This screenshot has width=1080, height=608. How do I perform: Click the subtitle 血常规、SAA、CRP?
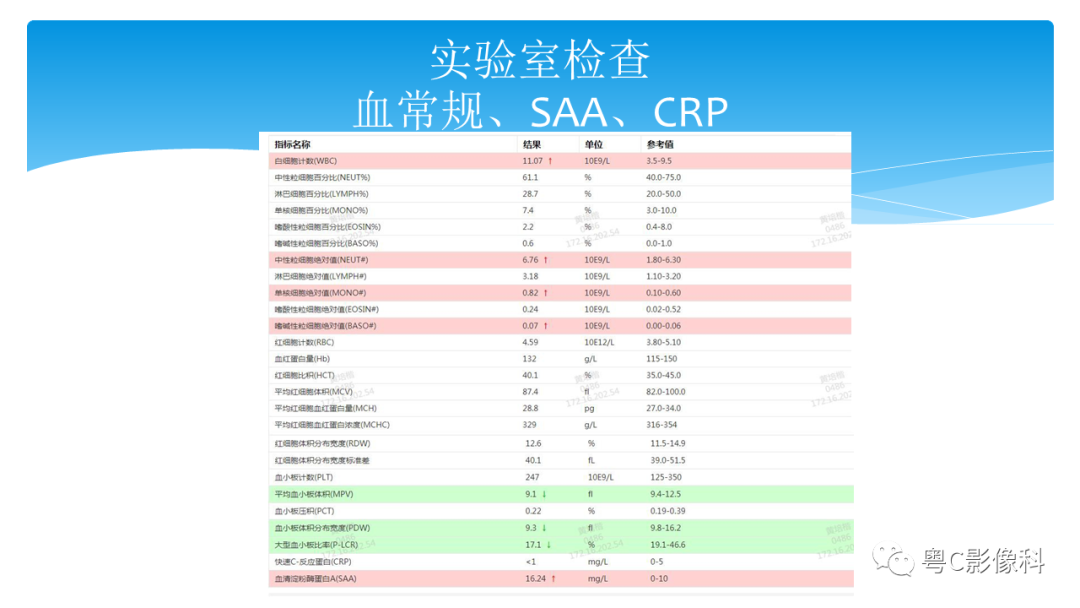click(x=541, y=111)
